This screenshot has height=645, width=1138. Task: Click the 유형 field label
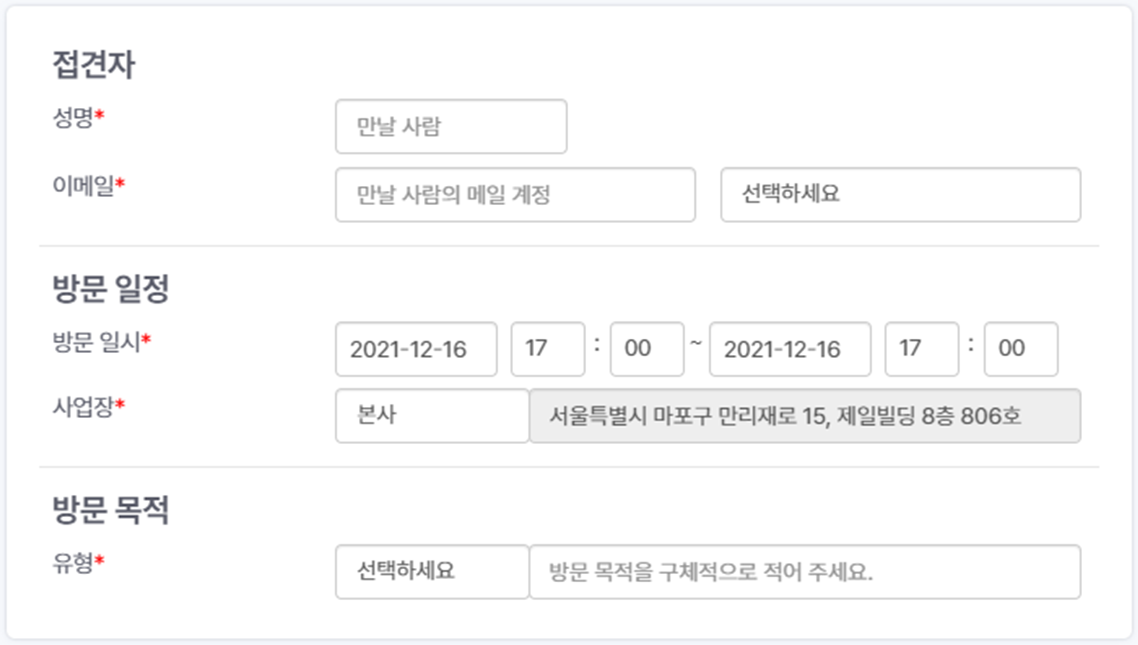click(x=74, y=564)
